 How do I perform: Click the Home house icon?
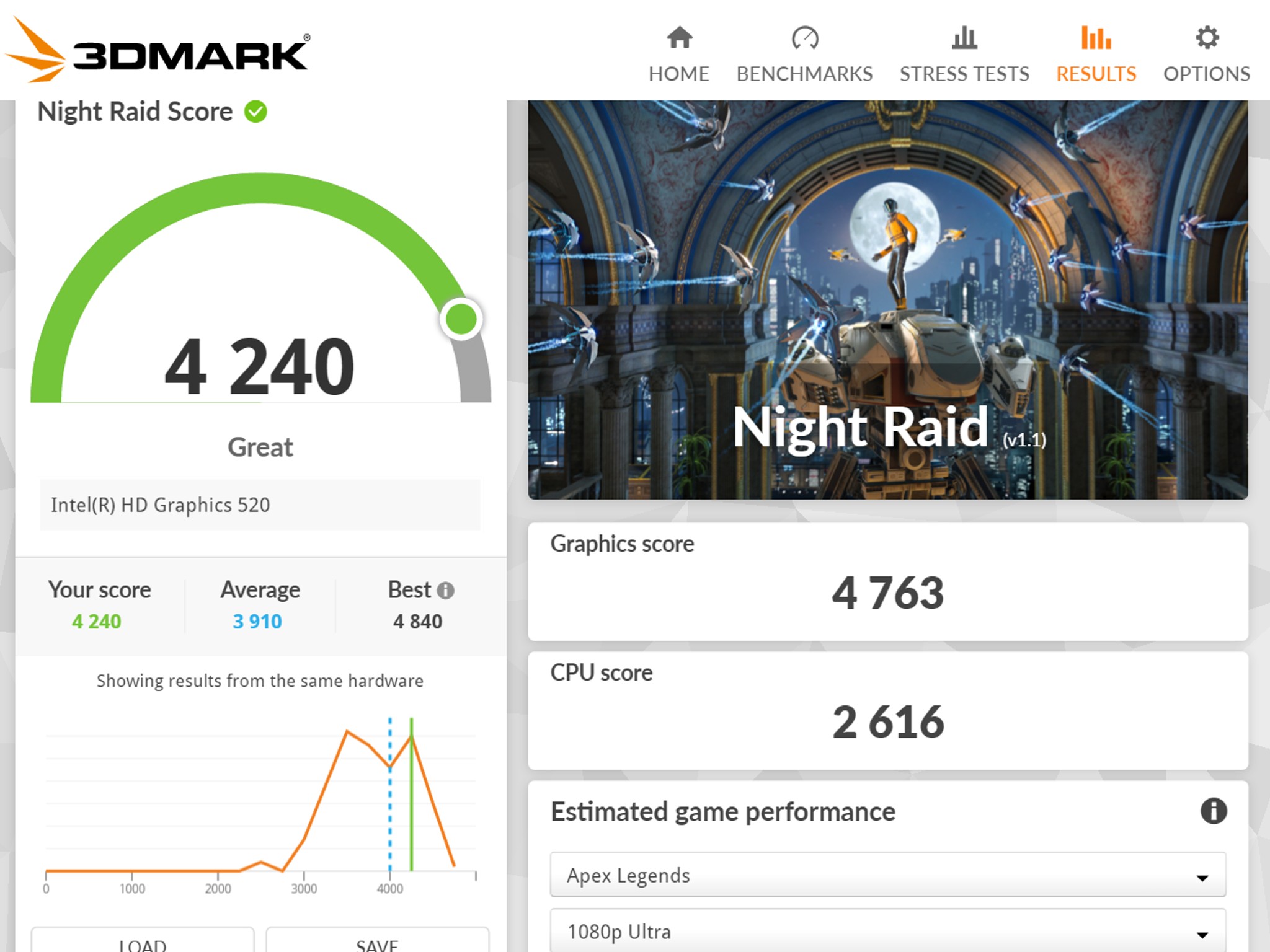(679, 38)
